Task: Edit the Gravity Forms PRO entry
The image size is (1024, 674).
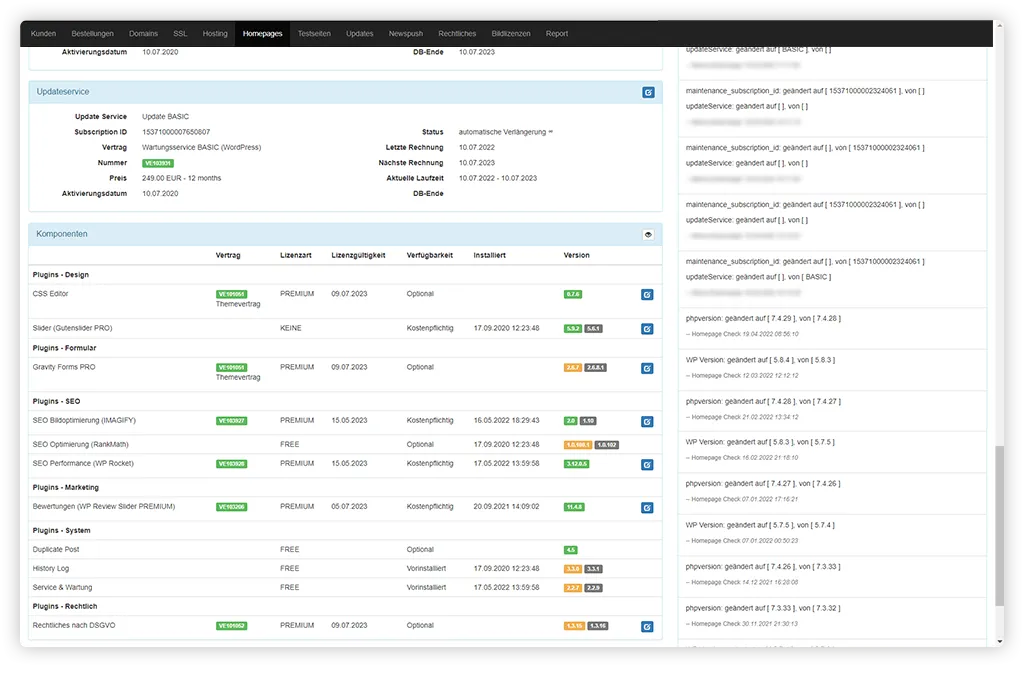Action: [647, 368]
